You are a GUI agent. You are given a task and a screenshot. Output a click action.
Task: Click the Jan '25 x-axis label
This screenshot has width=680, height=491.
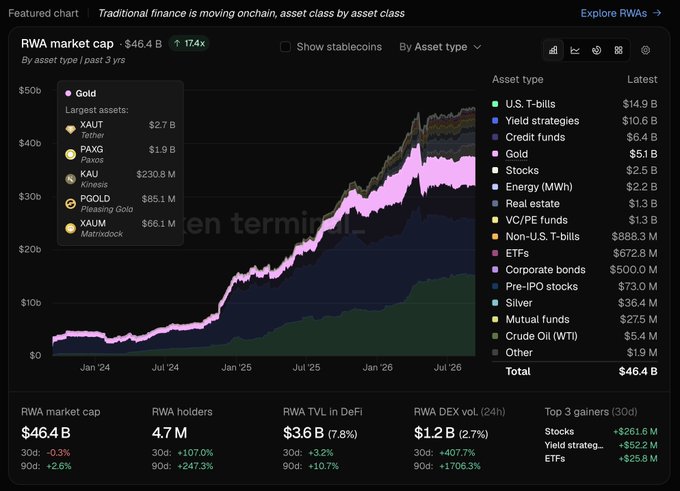[x=236, y=367]
